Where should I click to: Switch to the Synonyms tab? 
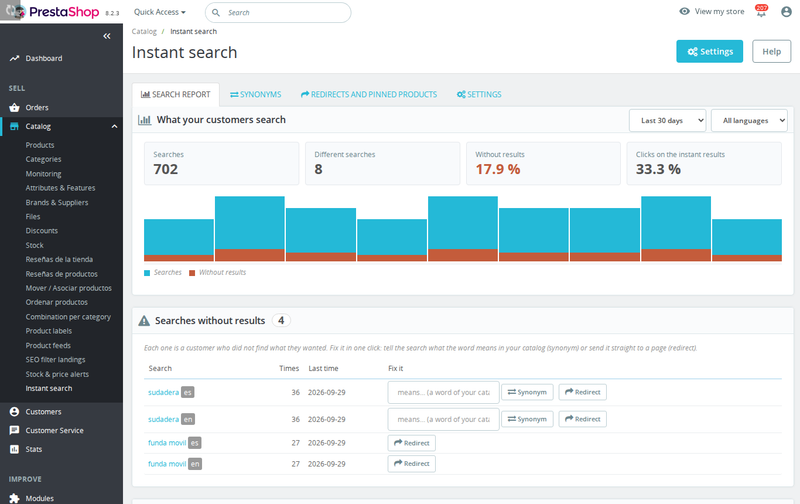pyautogui.click(x=256, y=94)
